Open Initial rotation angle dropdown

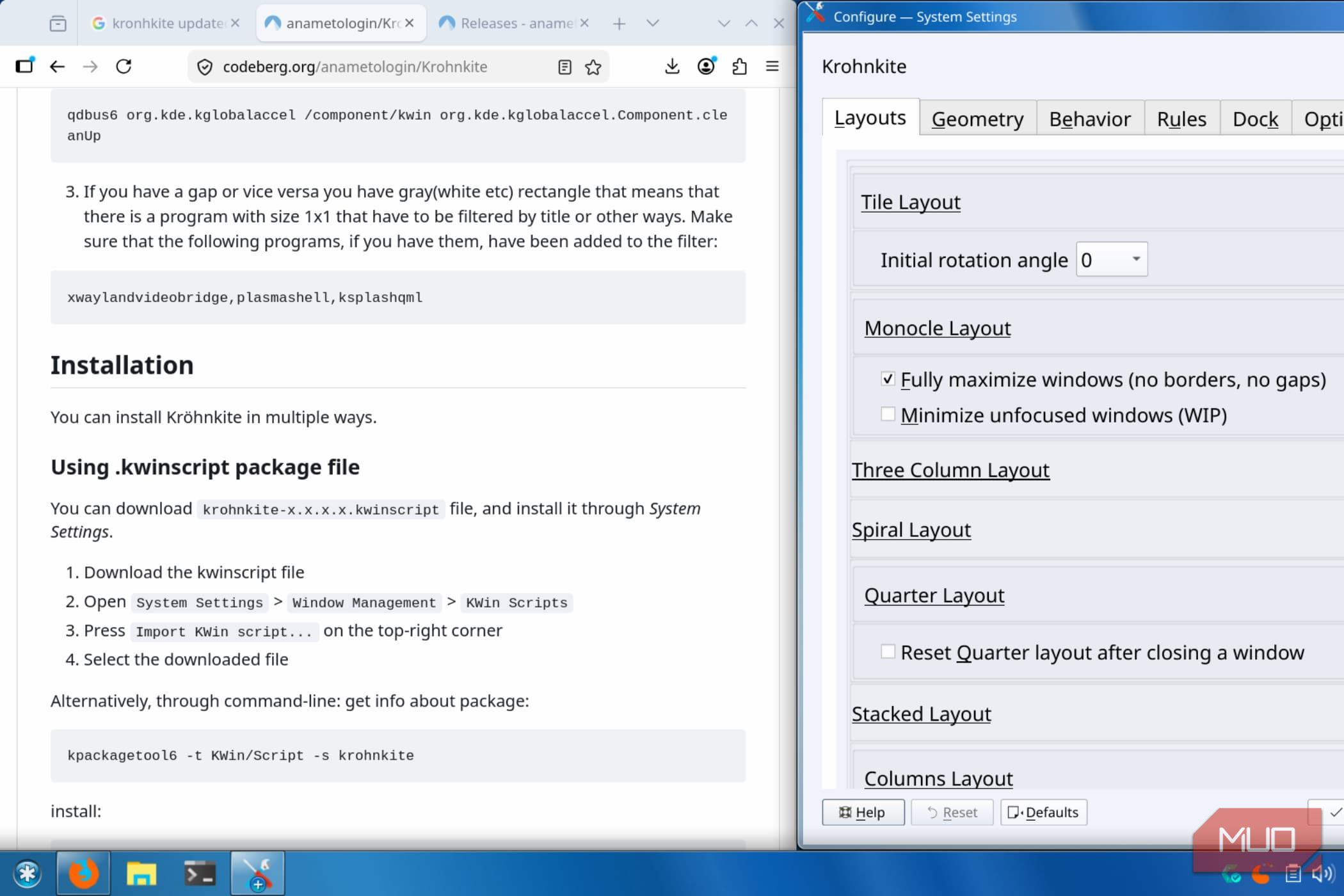click(1112, 259)
